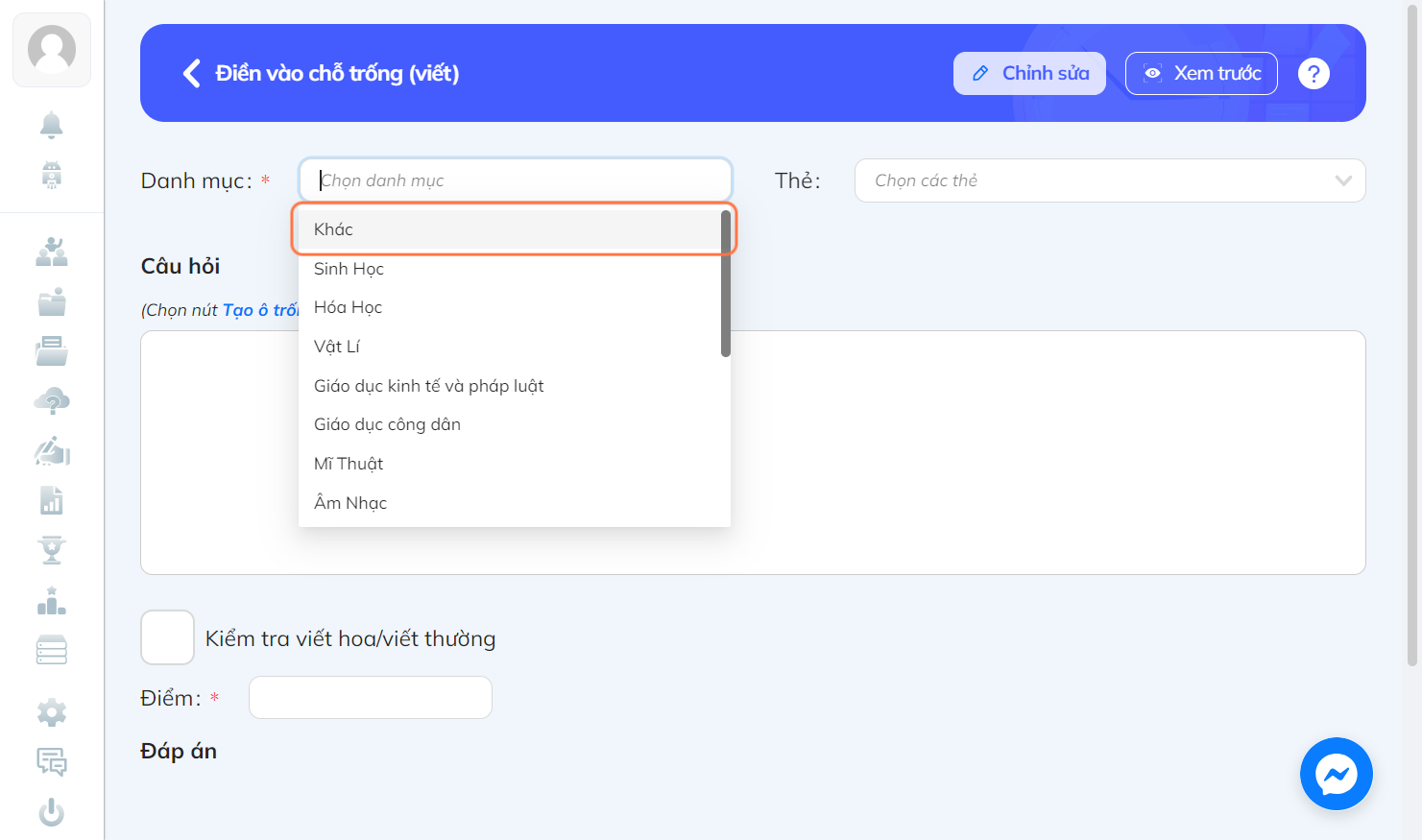Click the Chỉnh sửa edit button
The width and height of the screenshot is (1422, 840).
pos(1029,73)
